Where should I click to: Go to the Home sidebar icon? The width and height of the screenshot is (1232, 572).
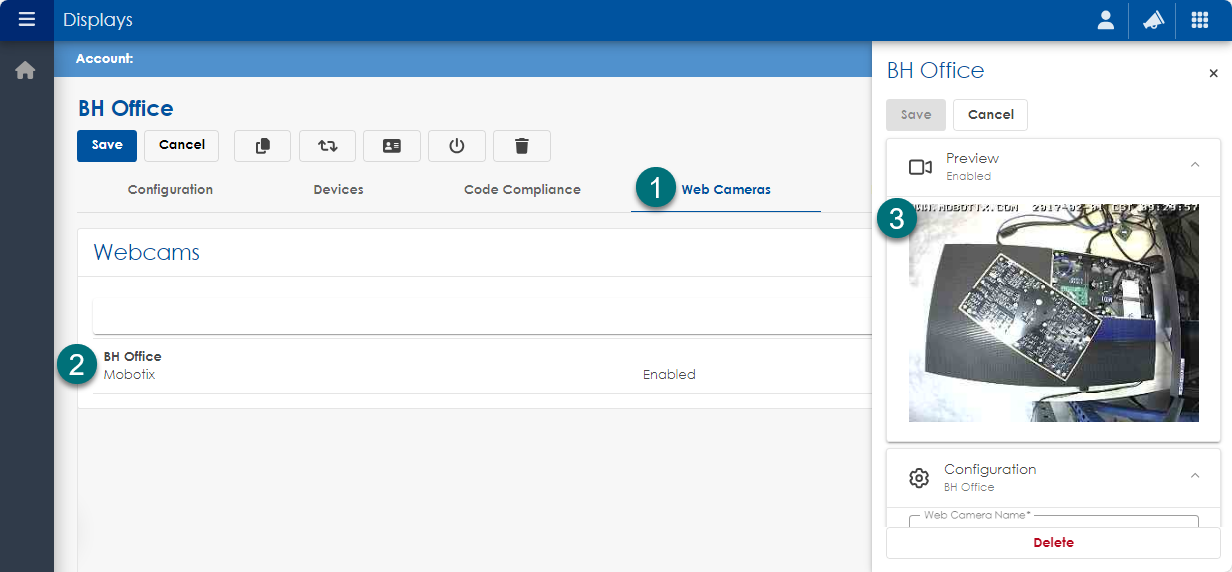point(26,71)
